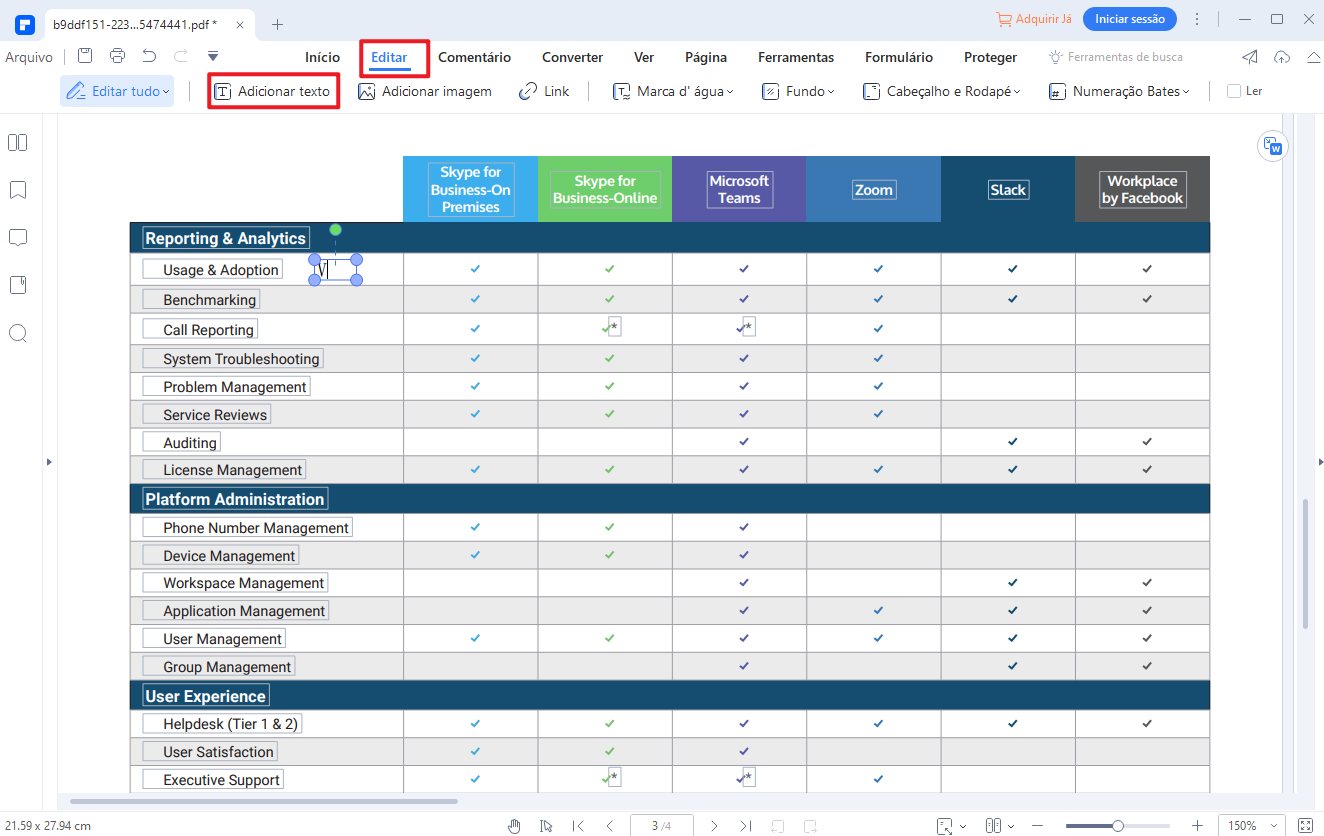The height and width of the screenshot is (836, 1324).
Task: Open the search sidebar panel
Action: [x=17, y=333]
